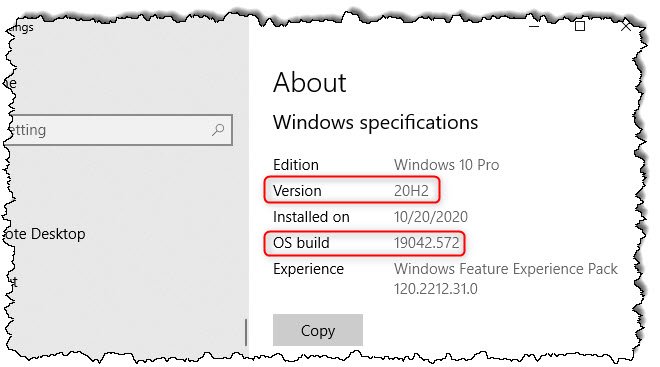Click the Version label

point(297,191)
